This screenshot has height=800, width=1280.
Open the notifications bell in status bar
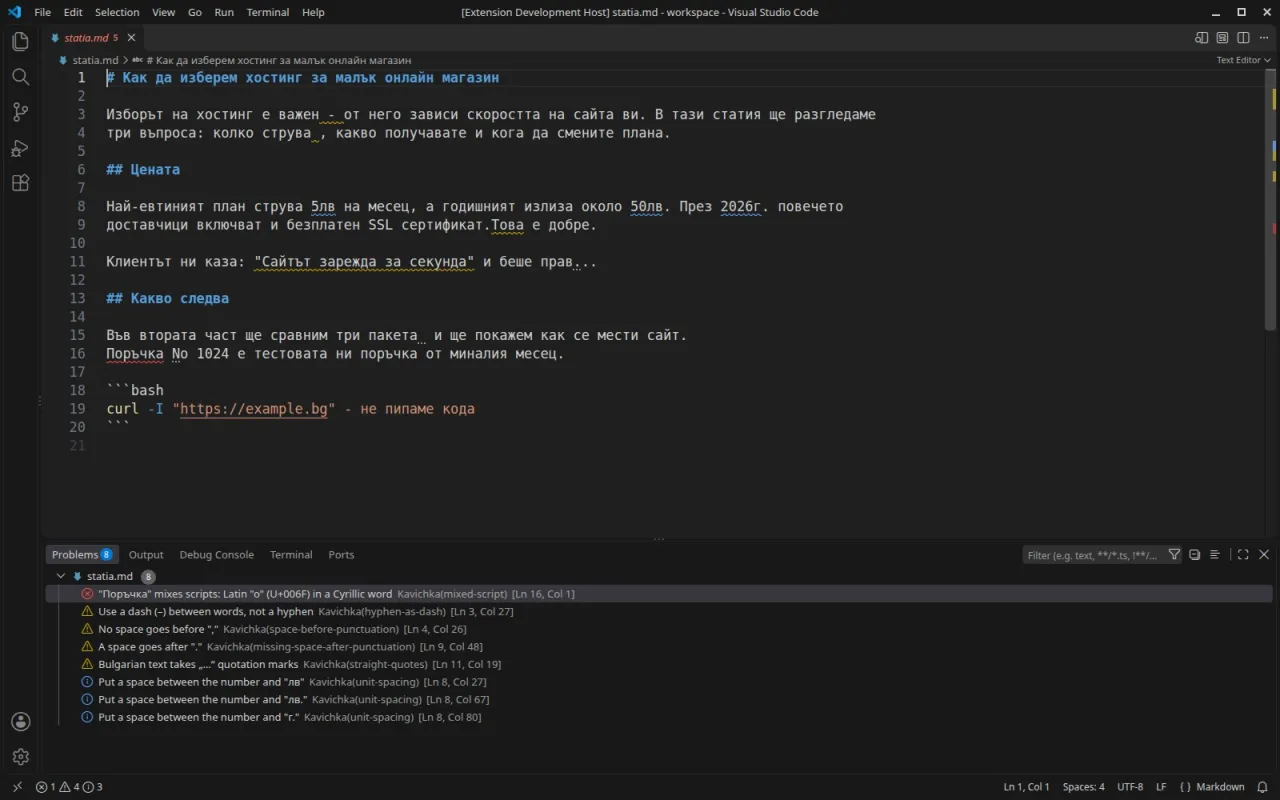(1262, 787)
